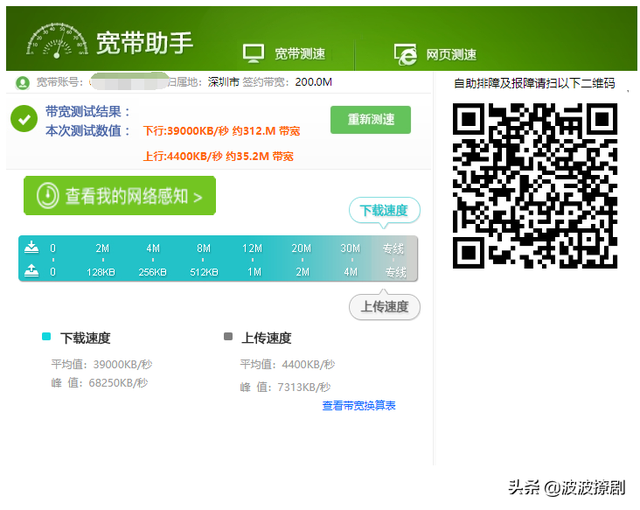Click the speedometer logo icon
This screenshot has height=510, width=640.
coord(57,40)
